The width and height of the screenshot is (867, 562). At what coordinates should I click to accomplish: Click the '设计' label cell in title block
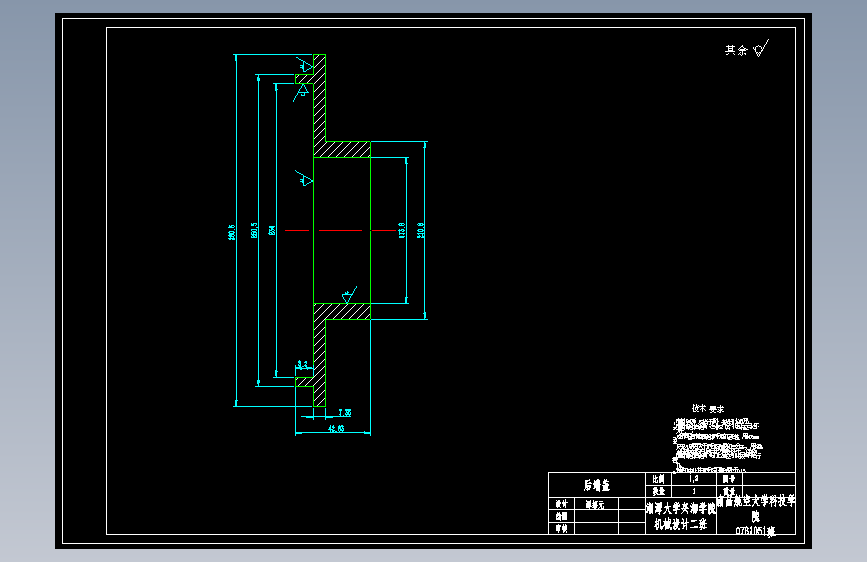point(562,504)
